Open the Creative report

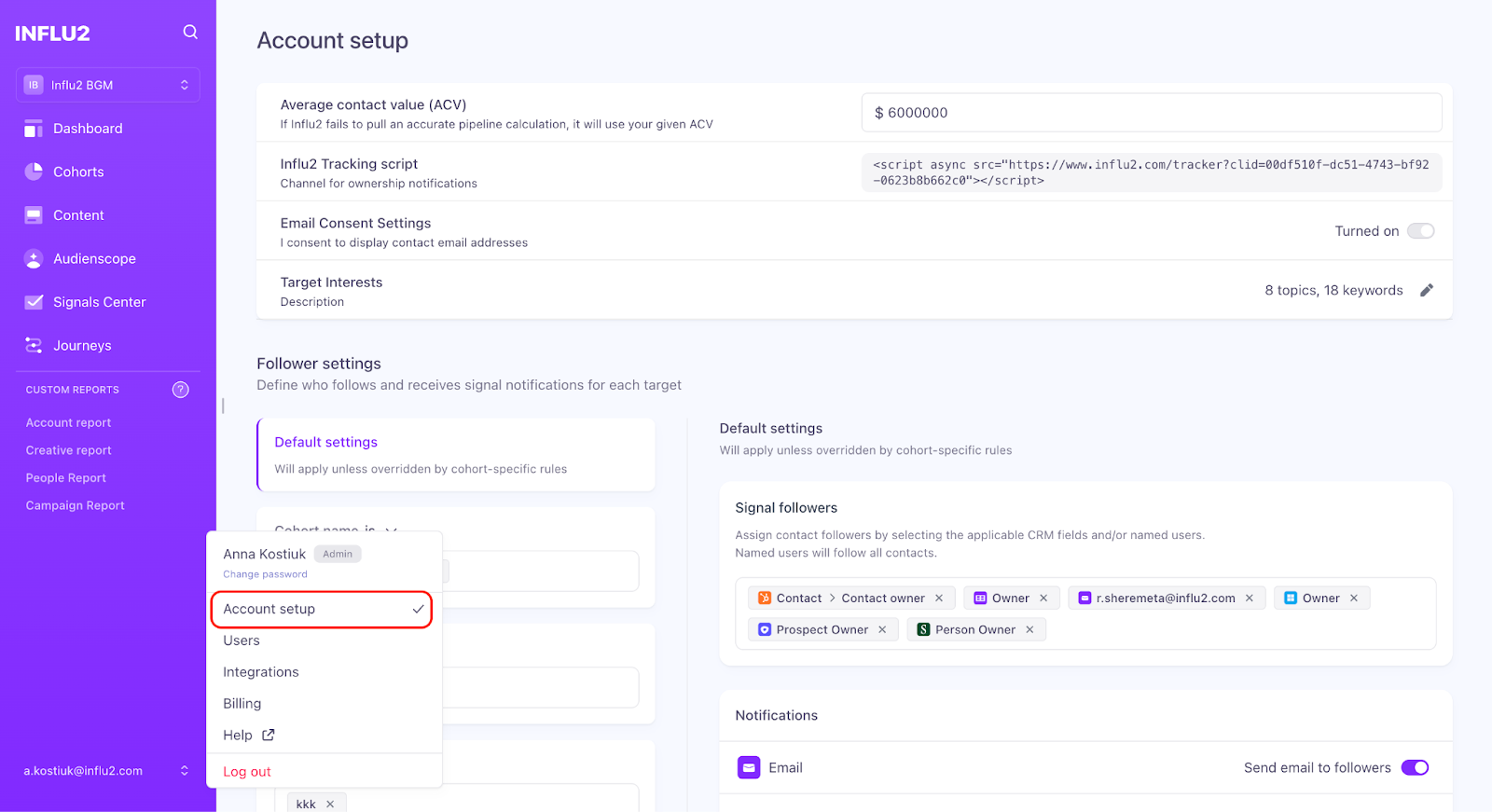coord(68,450)
